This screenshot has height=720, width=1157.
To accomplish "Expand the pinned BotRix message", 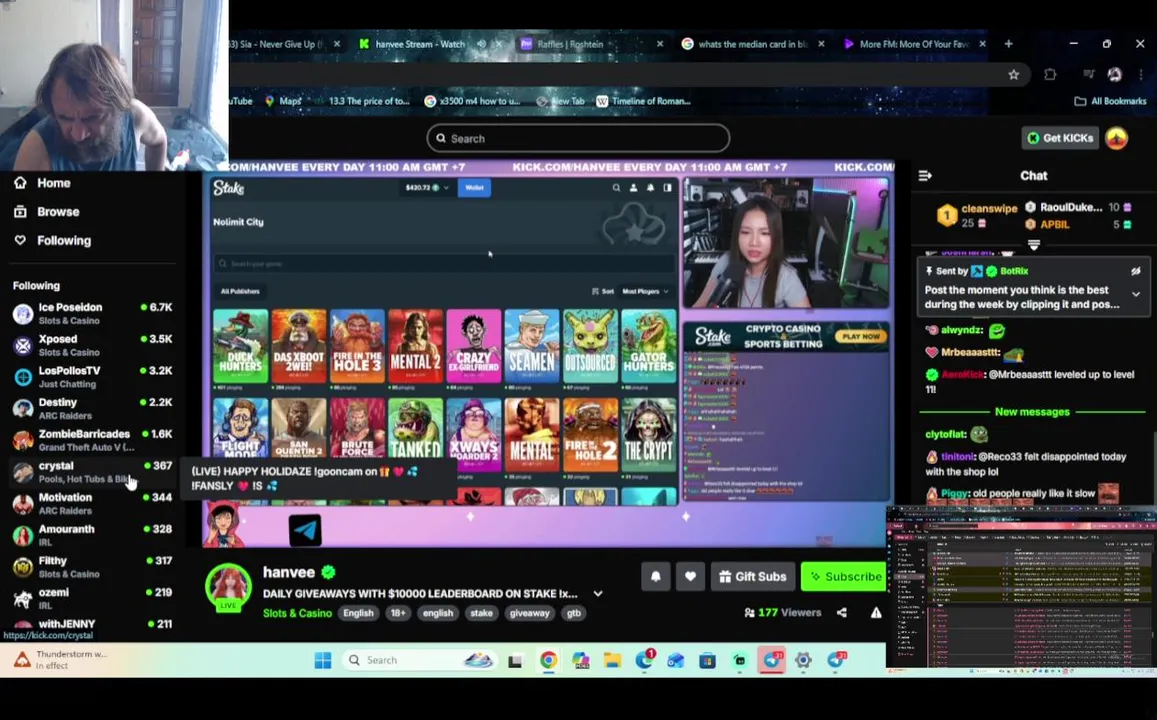I will (1136, 294).
